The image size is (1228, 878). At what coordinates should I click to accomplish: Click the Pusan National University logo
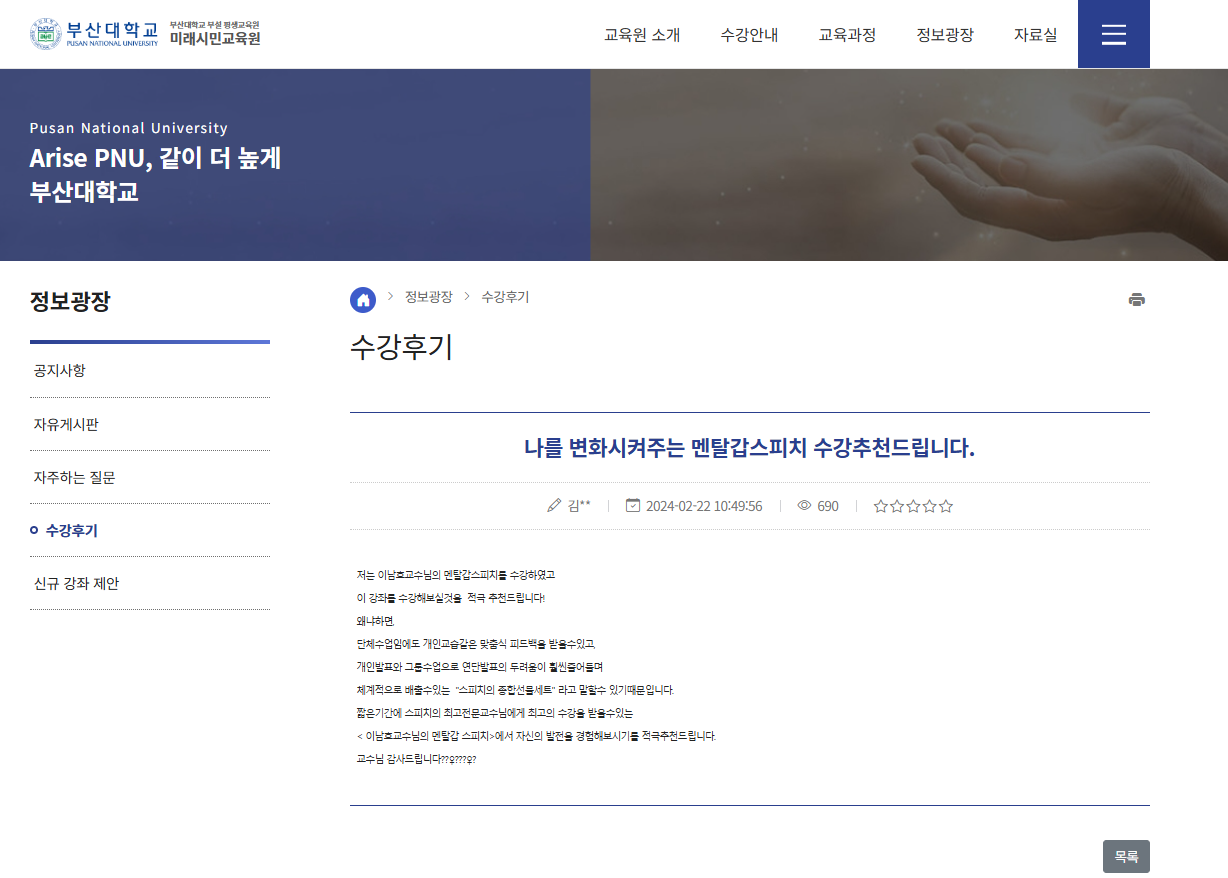click(94, 34)
